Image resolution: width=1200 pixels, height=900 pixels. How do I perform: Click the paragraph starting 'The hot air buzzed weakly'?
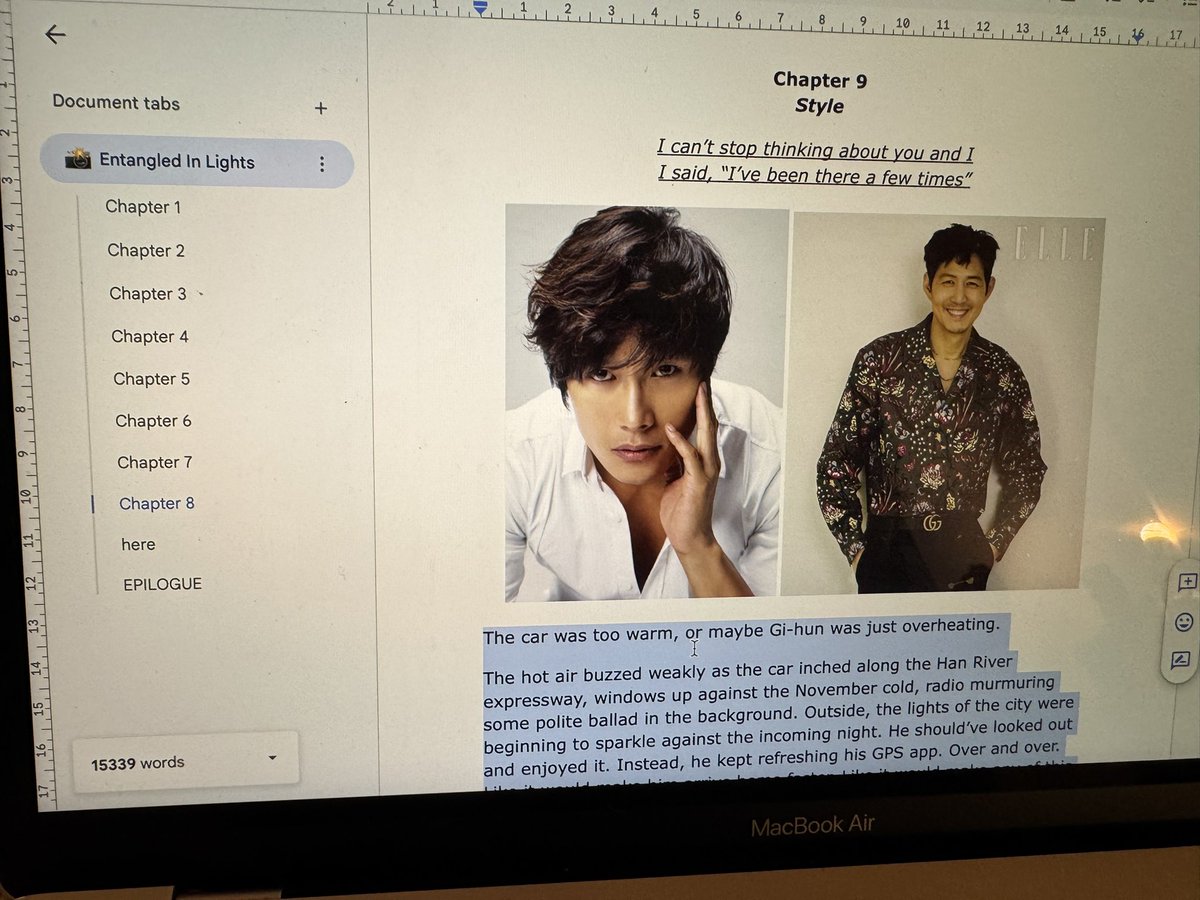tap(780, 718)
